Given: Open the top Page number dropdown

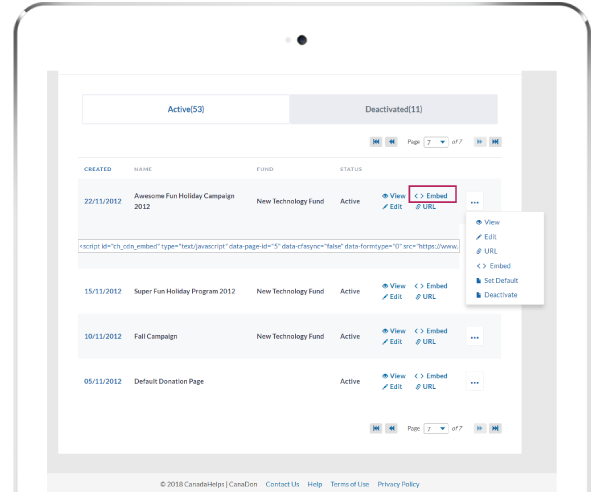Looking at the screenshot, I should [435, 142].
